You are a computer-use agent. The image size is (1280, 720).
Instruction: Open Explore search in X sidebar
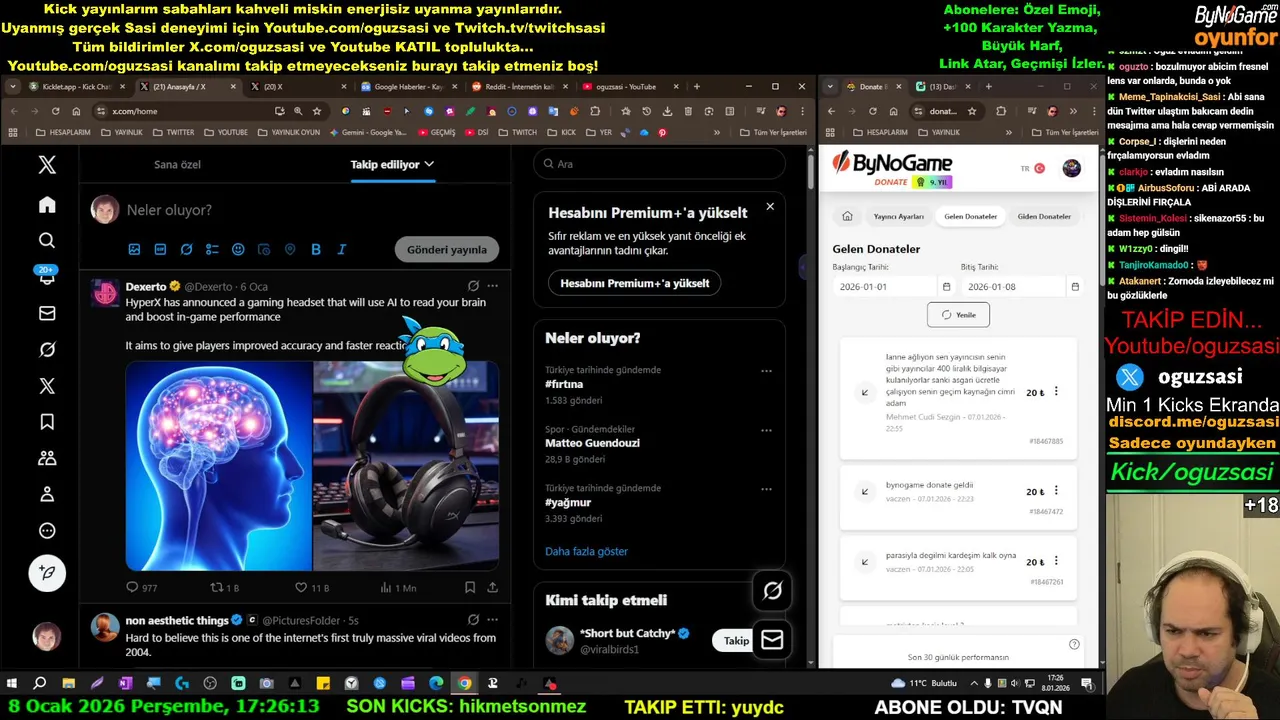coord(47,240)
